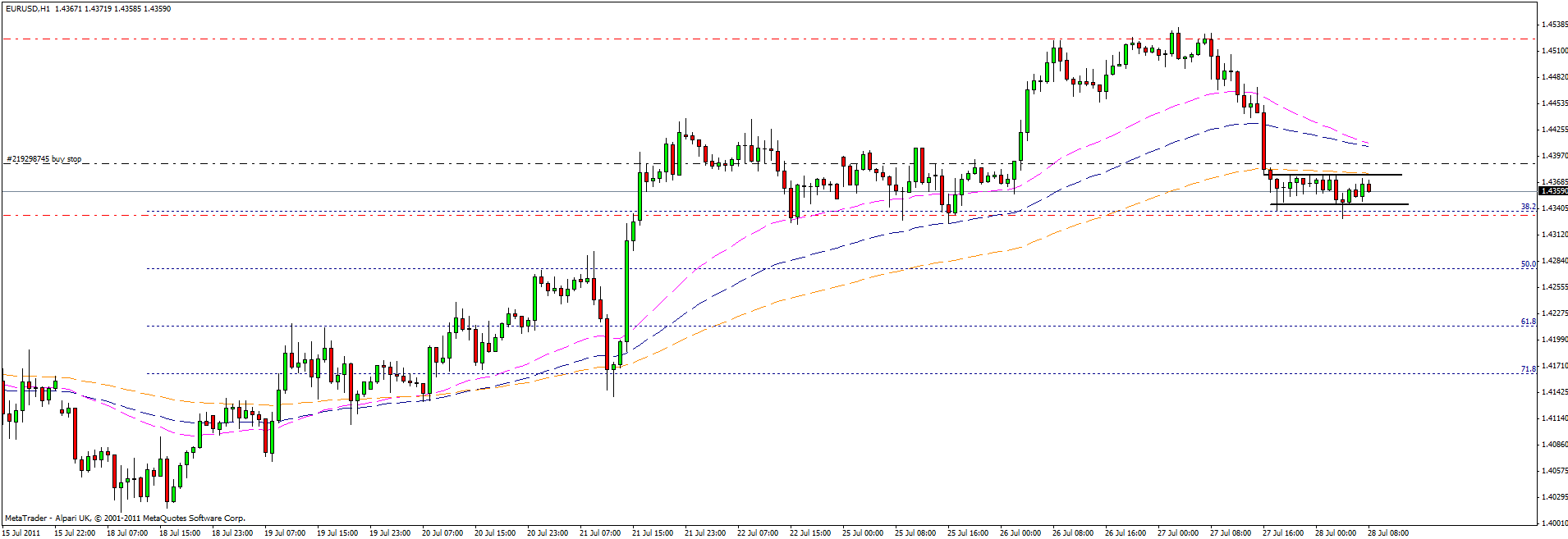Image resolution: width=1568 pixels, height=539 pixels.
Task: Select the 71.8 Fibonacci level label
Action: coord(1528,370)
